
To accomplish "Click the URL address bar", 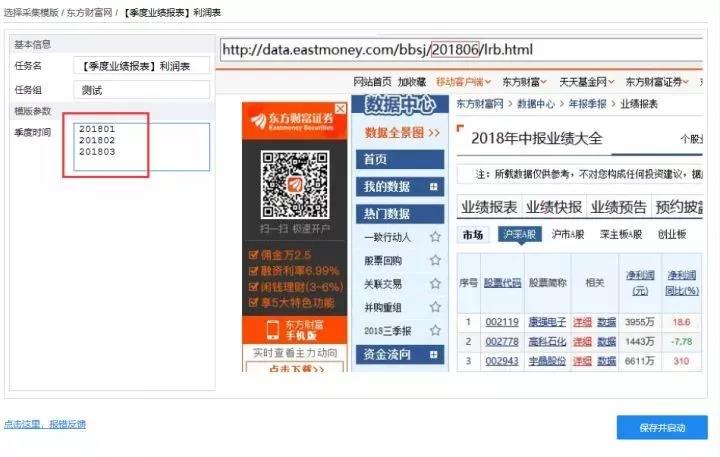I will click(461, 50).
